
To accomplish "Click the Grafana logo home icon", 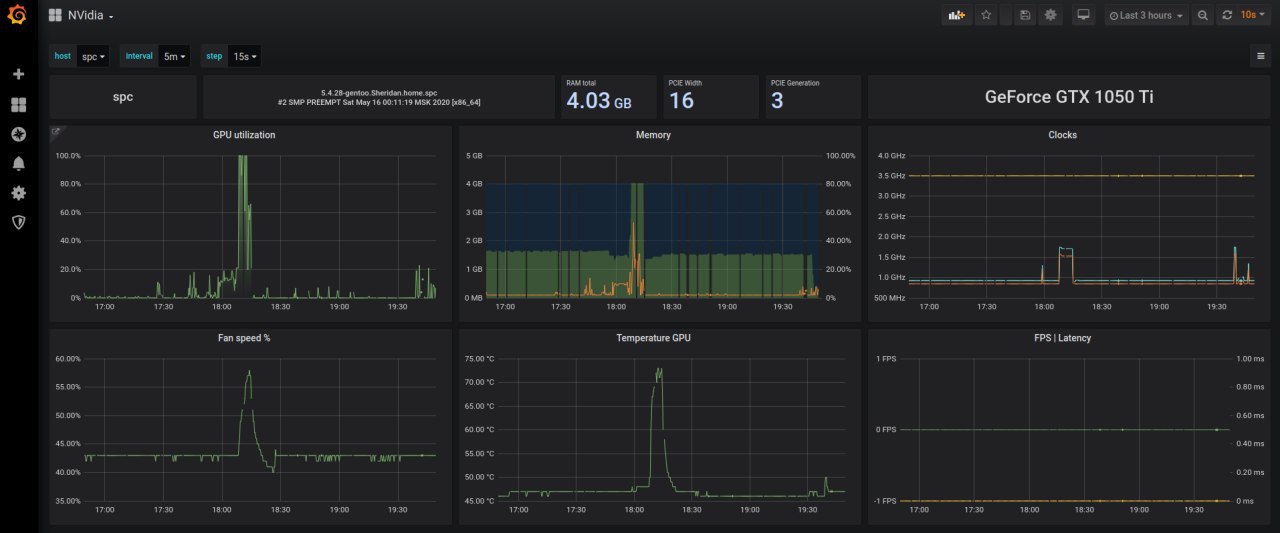I will point(17,15).
